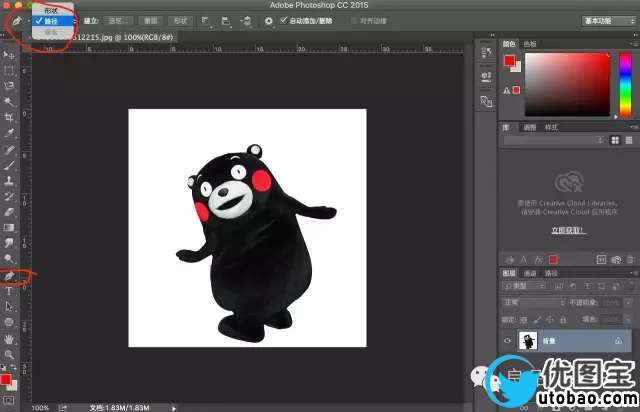Image resolution: width=640 pixels, height=412 pixels.
Task: Toggle lock image pixels
Action: (x=537, y=320)
